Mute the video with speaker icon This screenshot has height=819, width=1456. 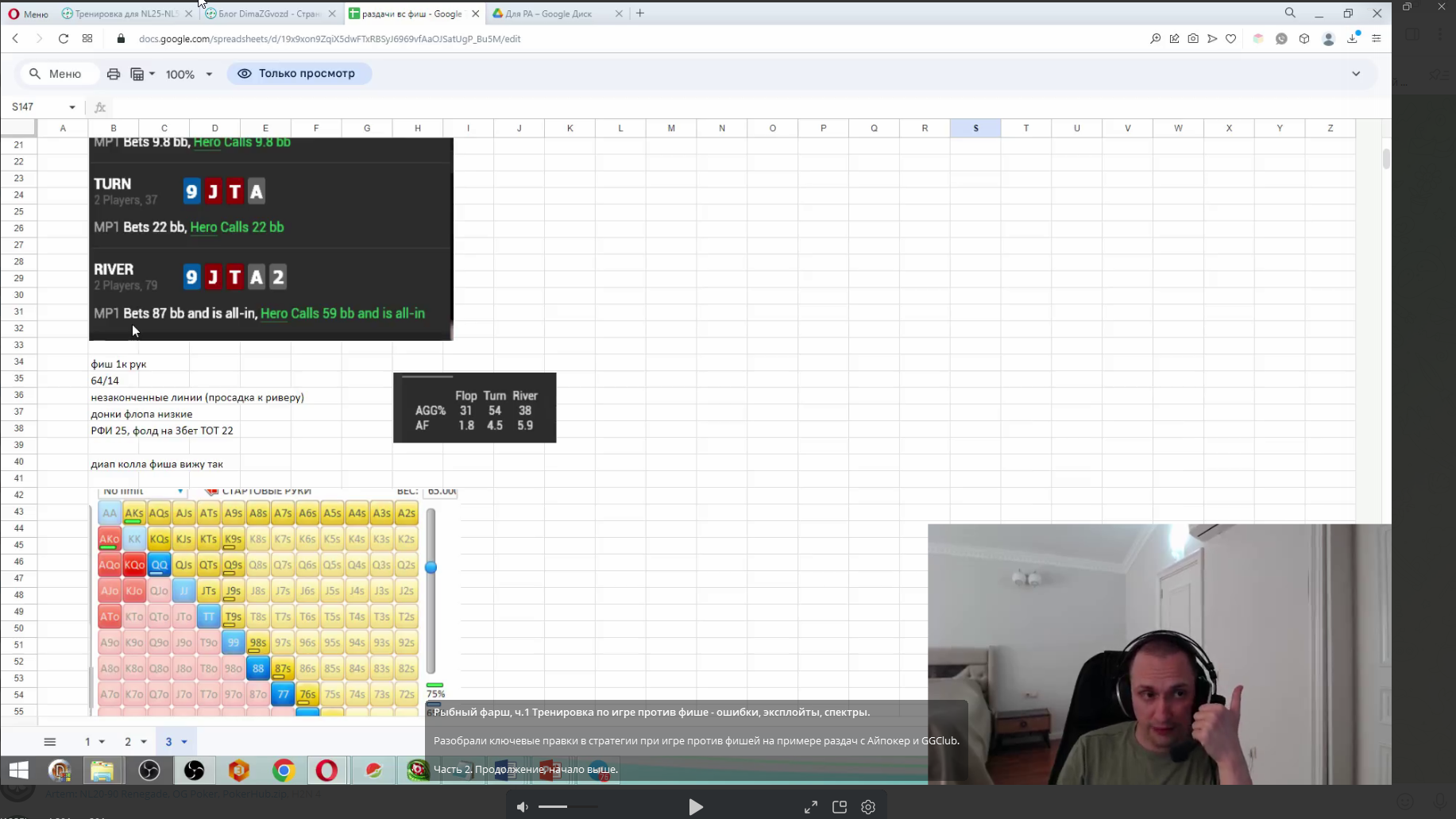[523, 807]
